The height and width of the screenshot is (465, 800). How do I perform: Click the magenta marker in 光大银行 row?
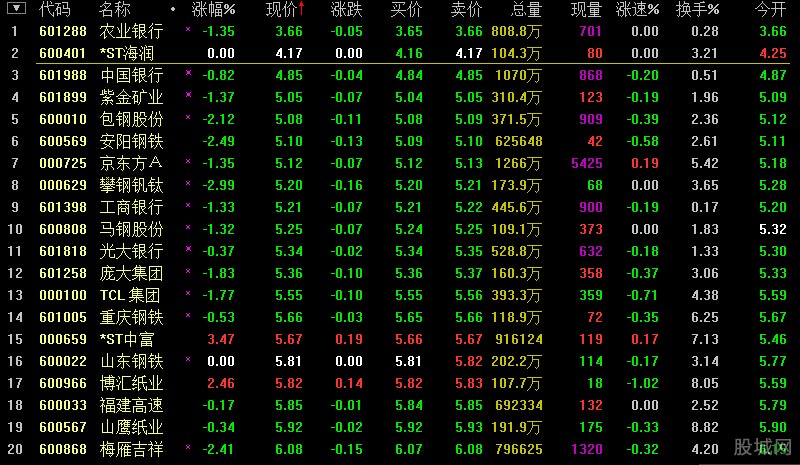coord(188,249)
